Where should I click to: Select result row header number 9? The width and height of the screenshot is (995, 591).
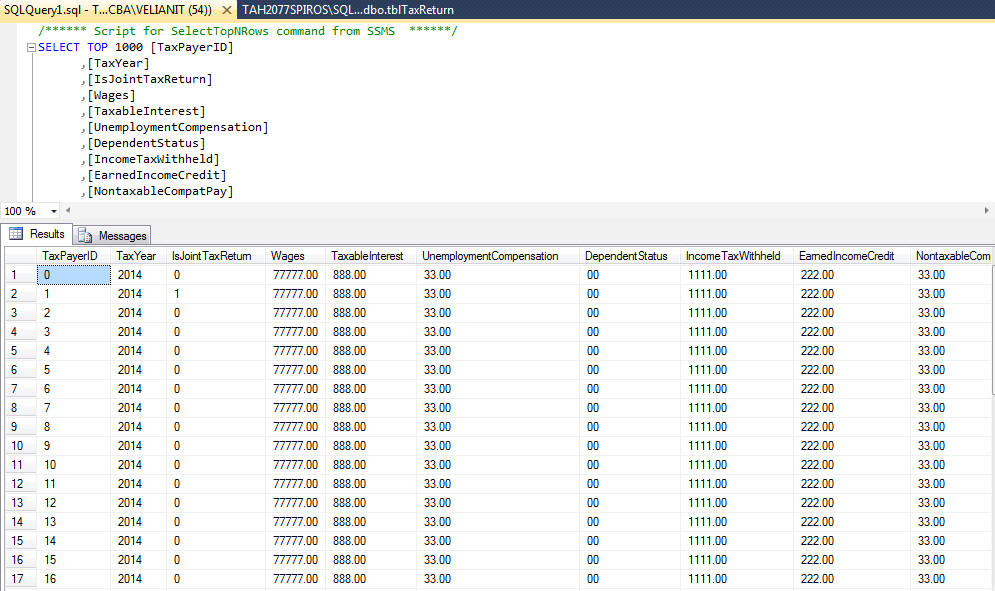(x=20, y=427)
